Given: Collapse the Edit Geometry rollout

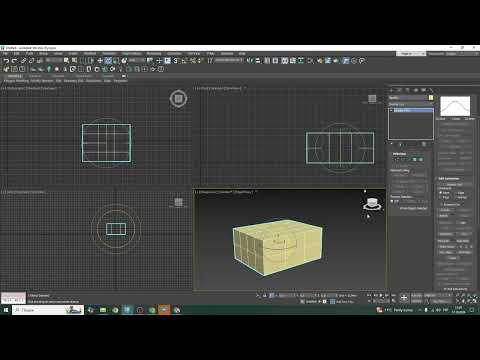Looking at the screenshot, I should 448,179.
